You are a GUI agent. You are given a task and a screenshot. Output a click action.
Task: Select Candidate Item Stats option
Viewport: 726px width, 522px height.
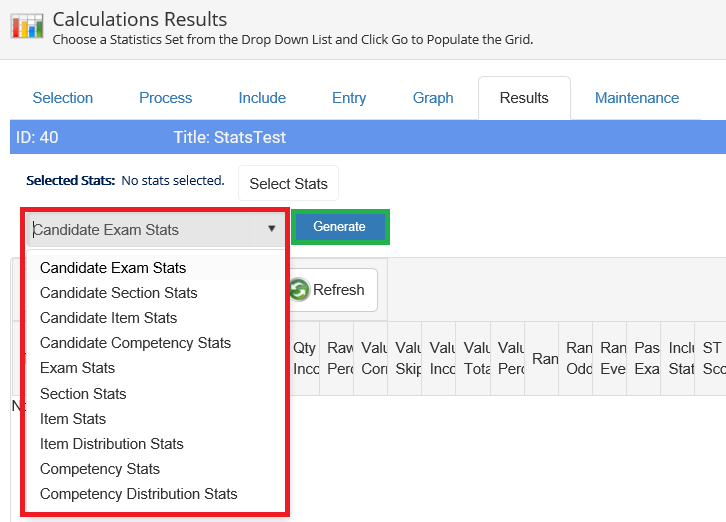108,318
